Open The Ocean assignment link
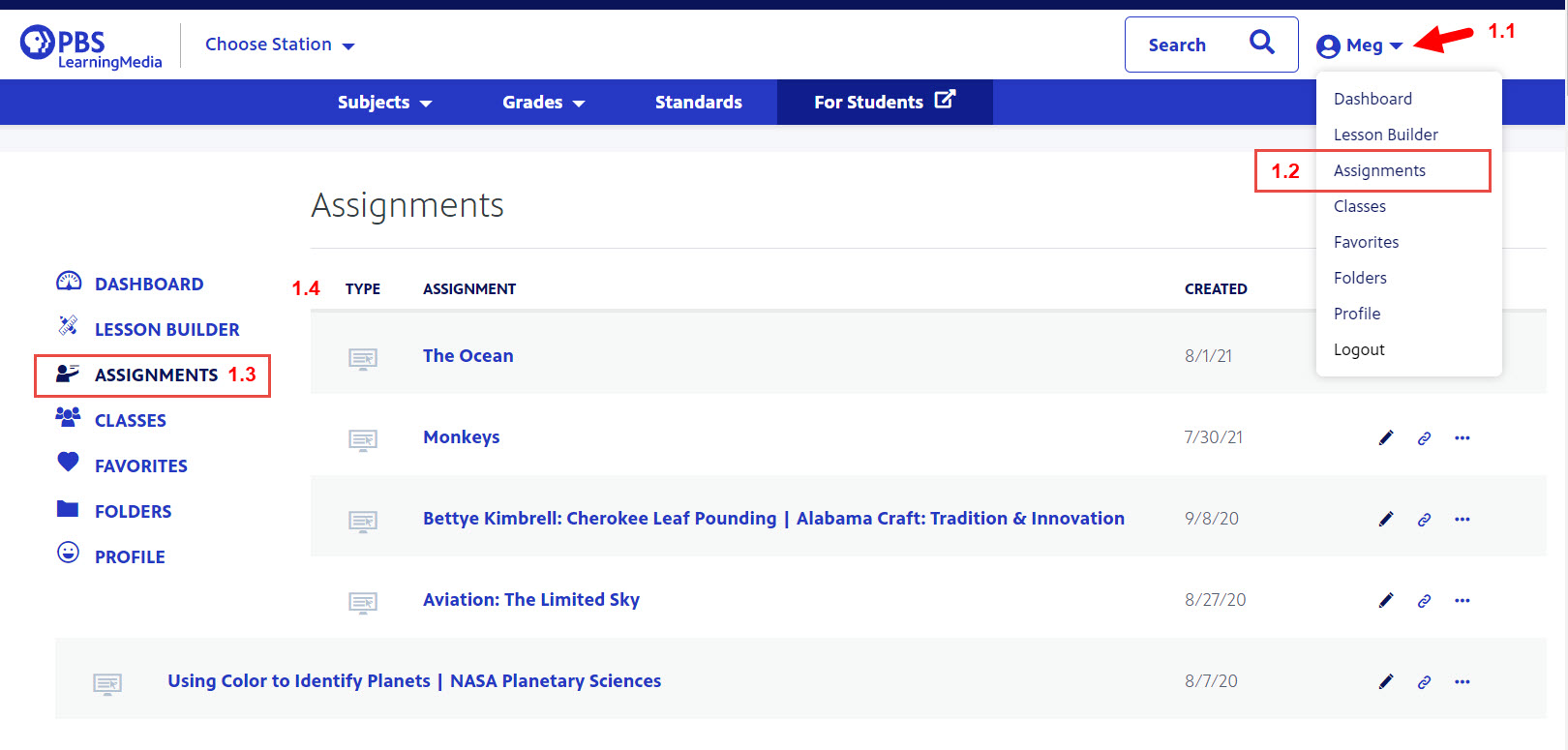 (x=467, y=356)
